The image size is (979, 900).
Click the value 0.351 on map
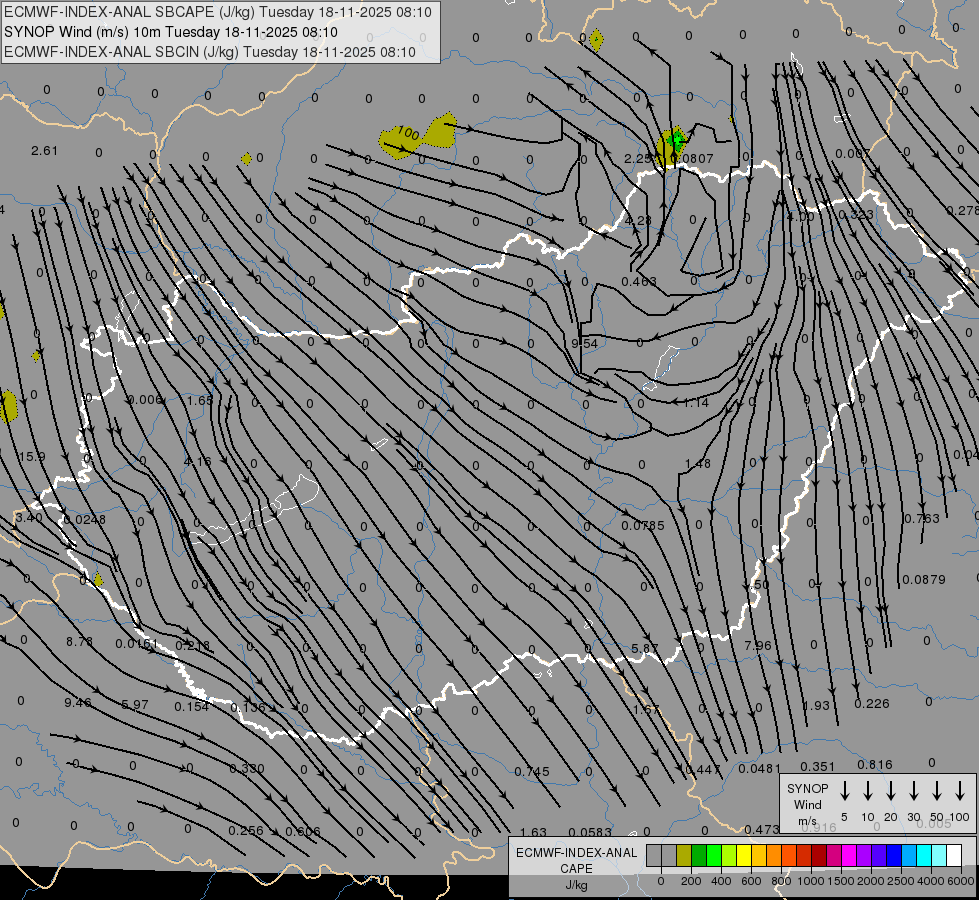pos(817,766)
